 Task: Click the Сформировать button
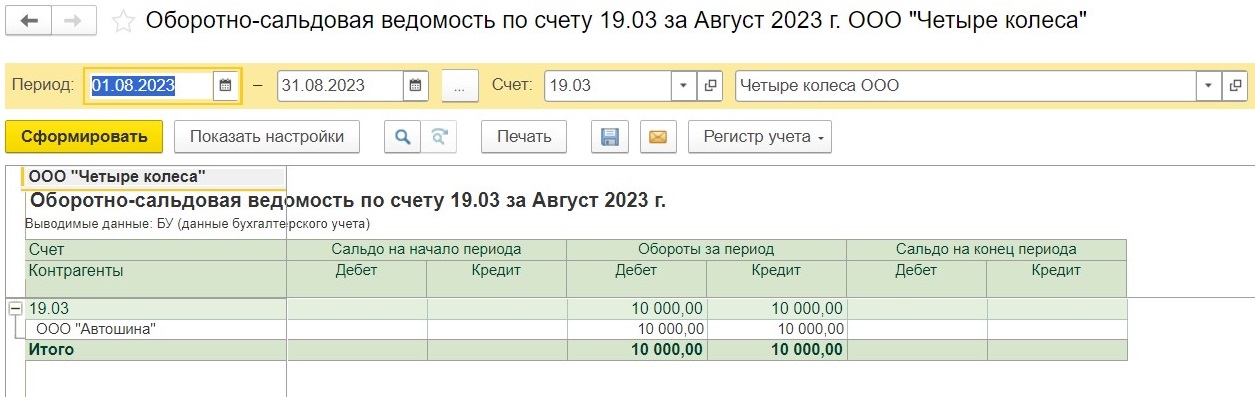point(84,137)
